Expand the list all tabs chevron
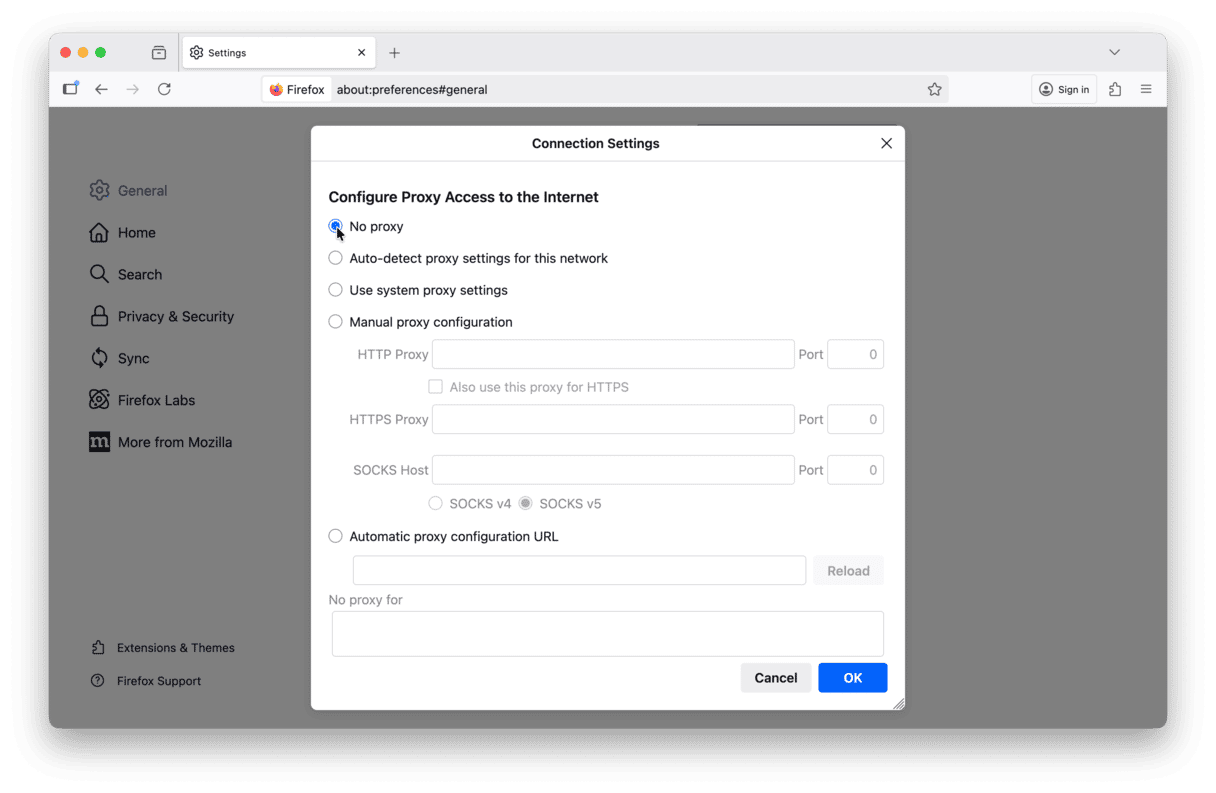The height and width of the screenshot is (793, 1216). (x=1114, y=52)
